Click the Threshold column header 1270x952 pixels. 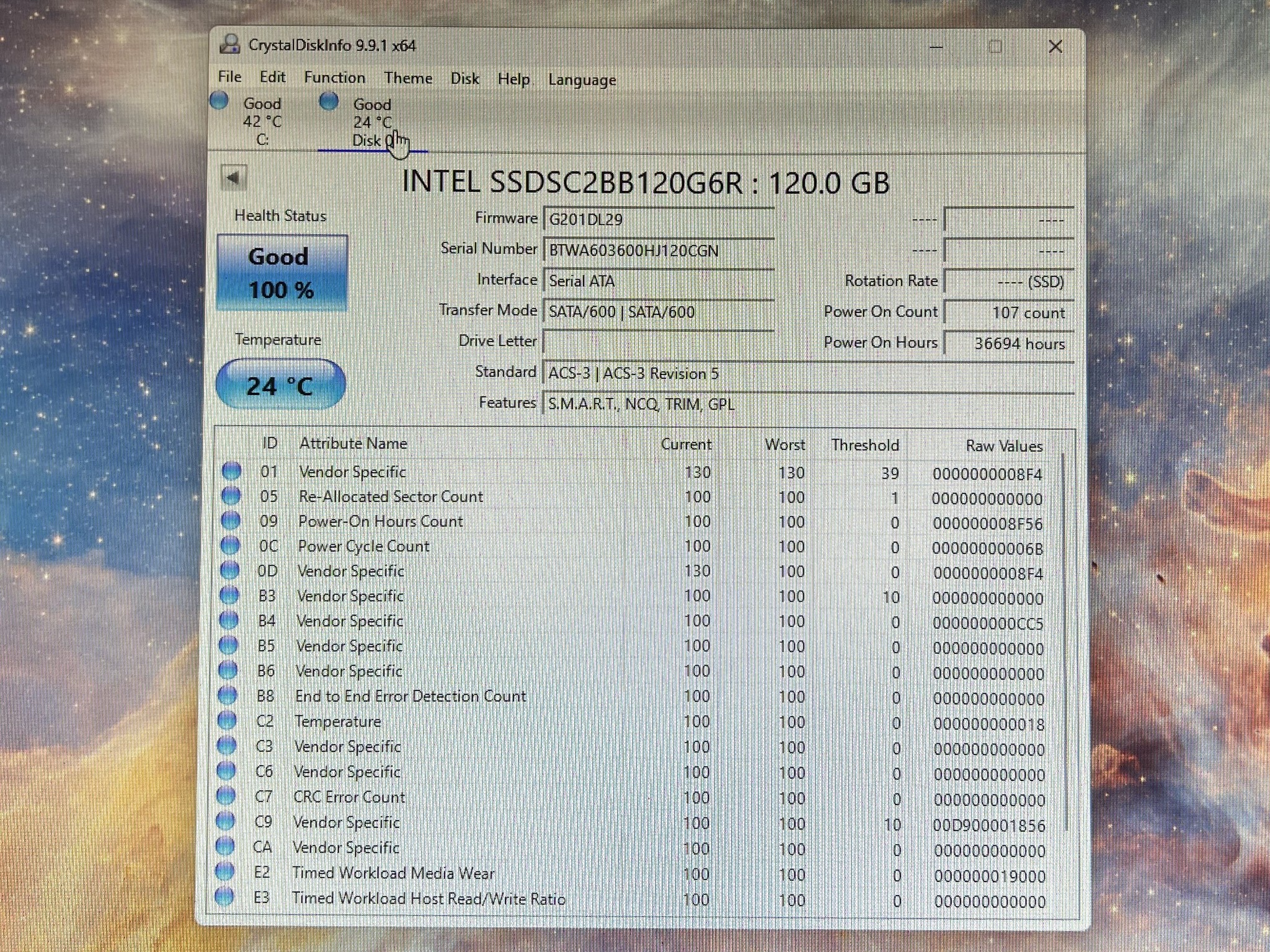coord(865,445)
